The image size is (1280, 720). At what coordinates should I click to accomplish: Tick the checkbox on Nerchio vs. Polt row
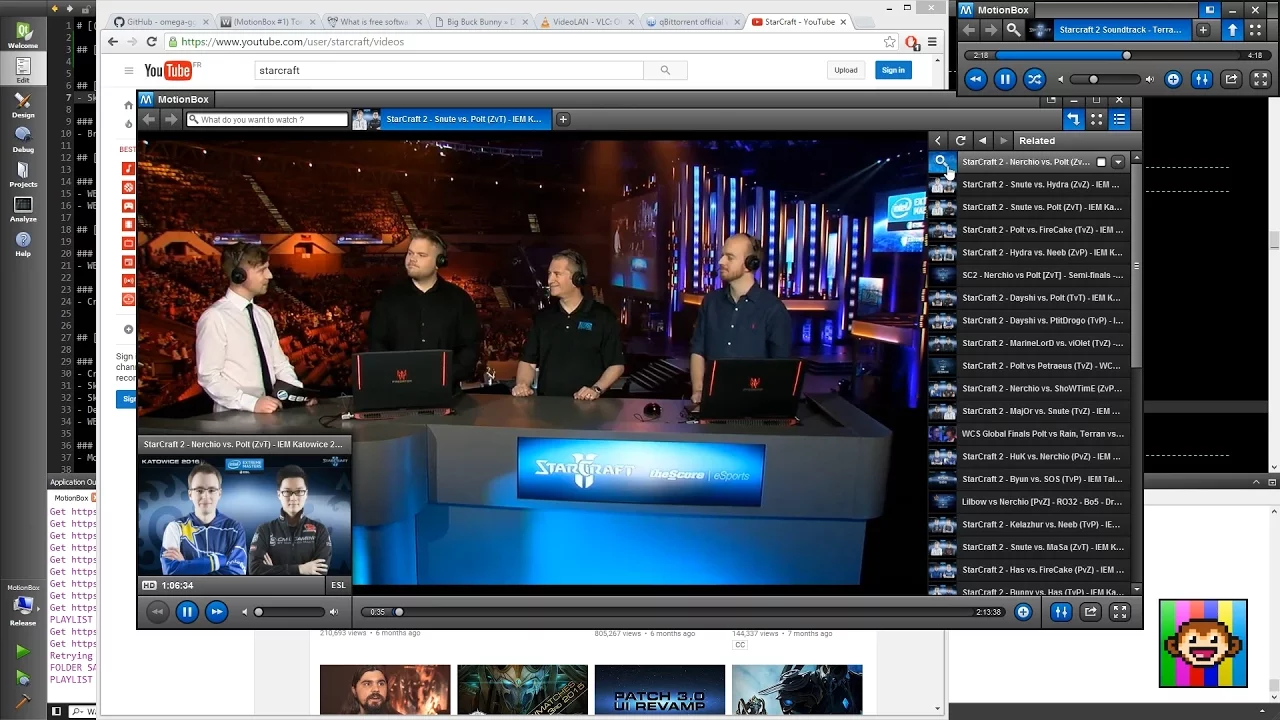pyautogui.click(x=1101, y=162)
